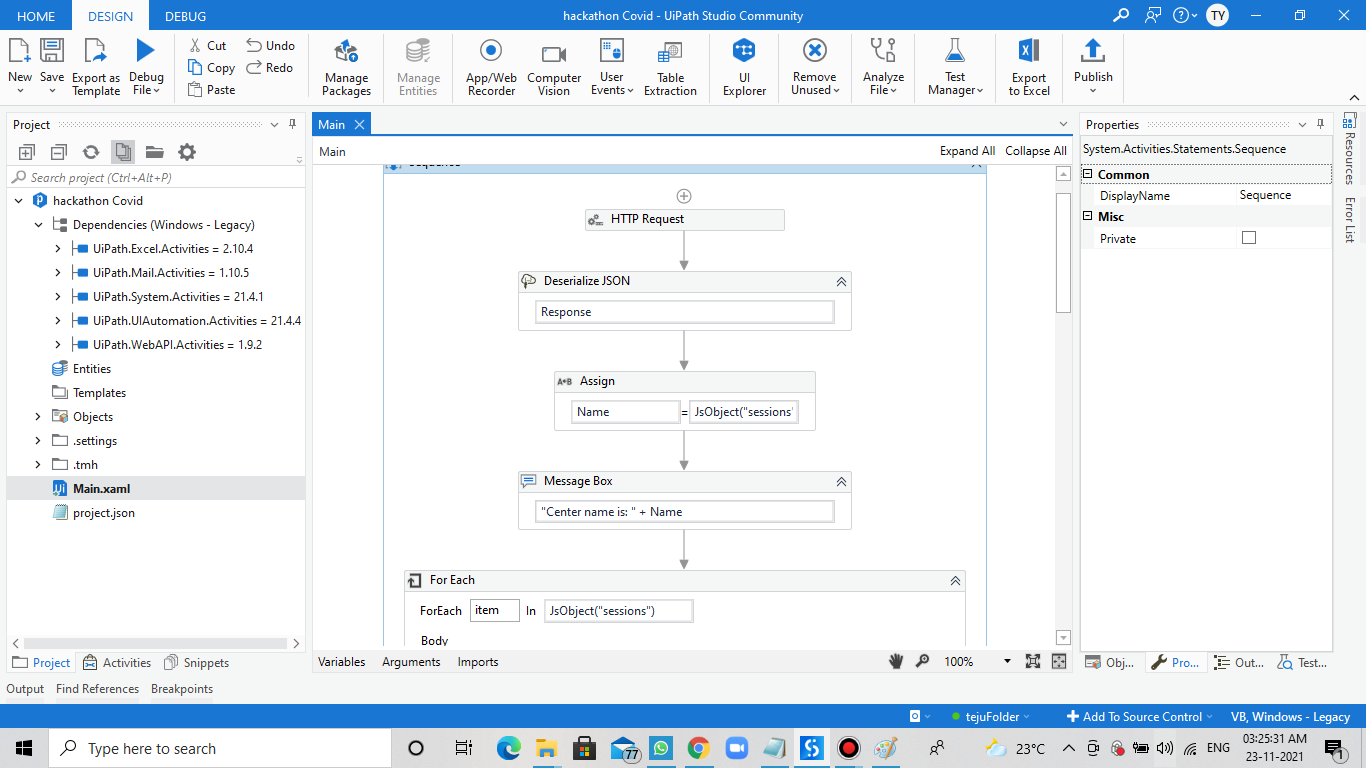Click Collapse All in designer
The width and height of the screenshot is (1366, 768).
coord(1036,151)
